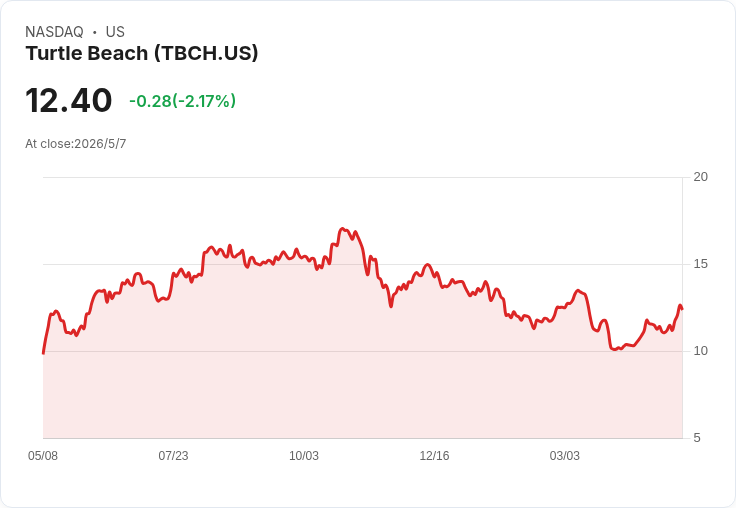Click the At close:2026/5/7 timestamp

click(76, 144)
